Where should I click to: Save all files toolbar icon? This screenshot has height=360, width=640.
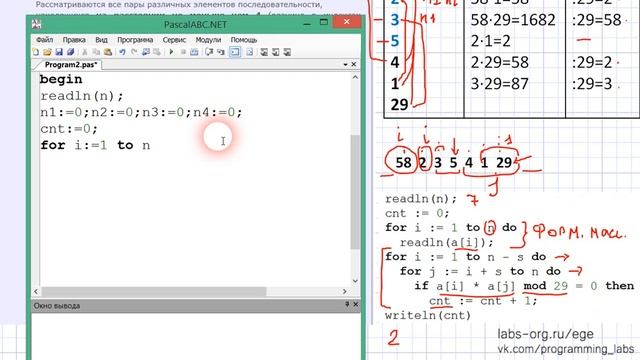(x=71, y=52)
